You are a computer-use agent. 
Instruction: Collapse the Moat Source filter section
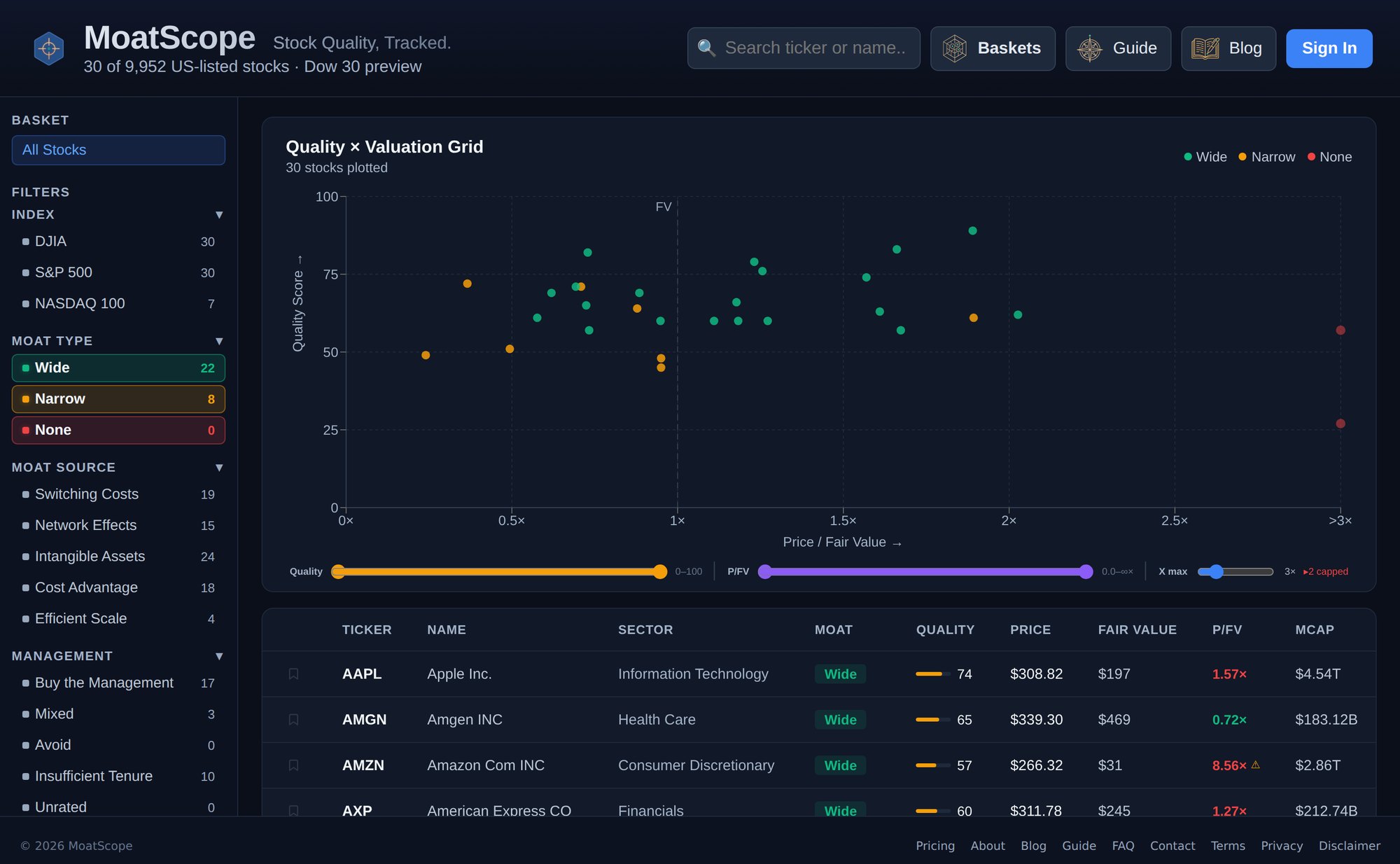pos(219,467)
